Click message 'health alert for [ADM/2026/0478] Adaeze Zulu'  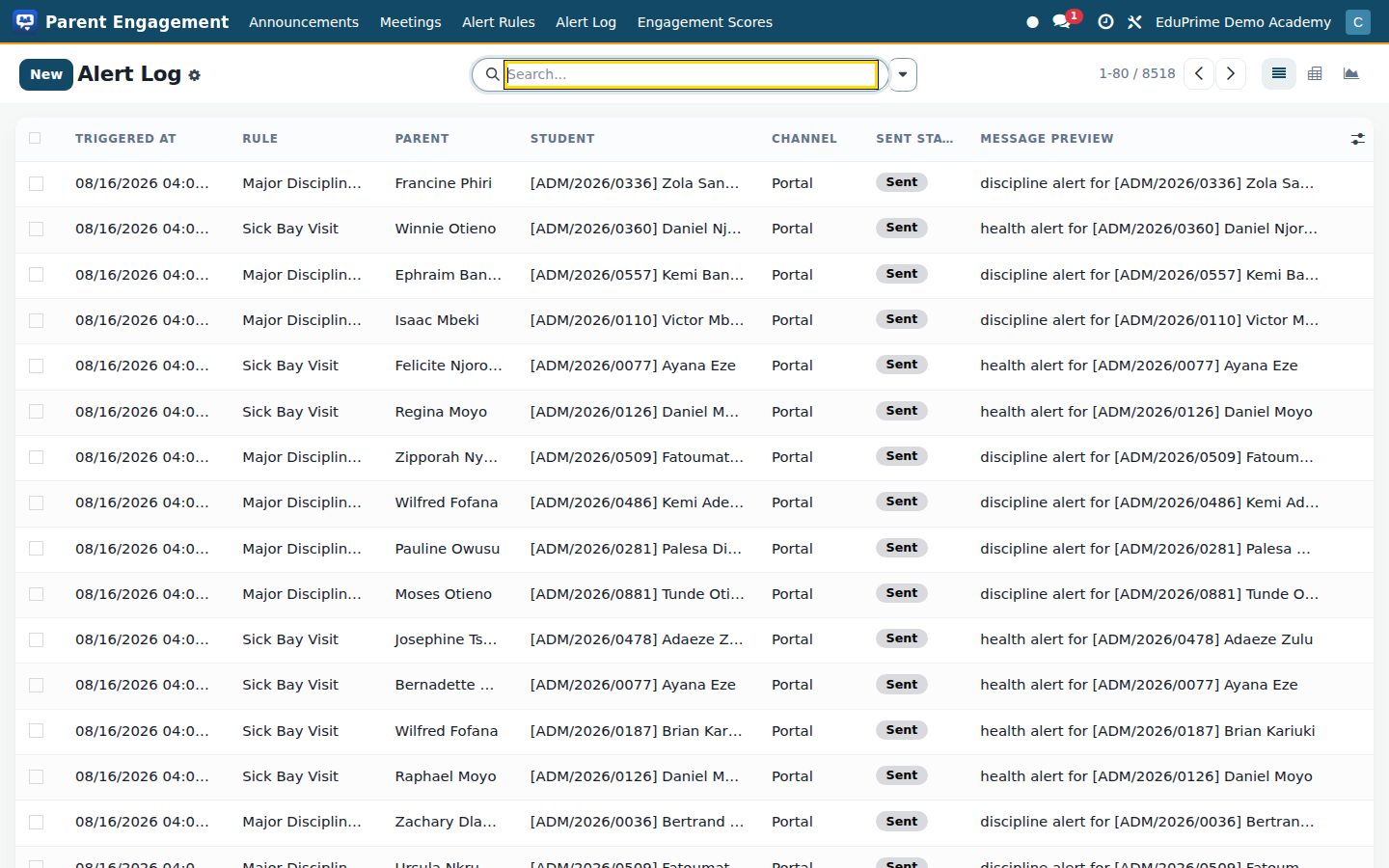(1146, 639)
